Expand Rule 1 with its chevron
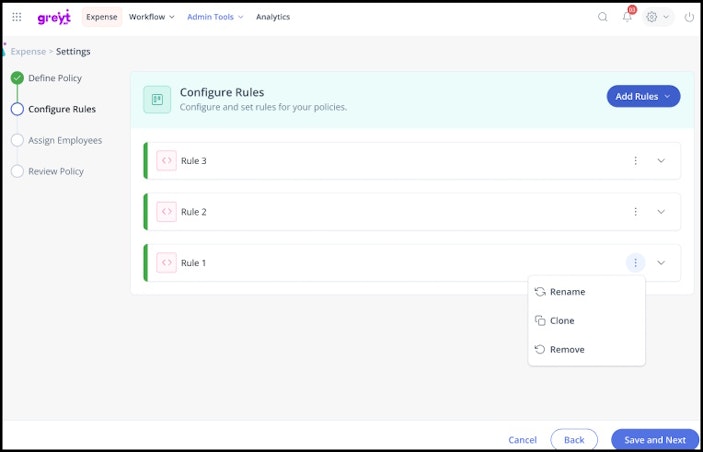Image resolution: width=703 pixels, height=452 pixels. (661, 263)
